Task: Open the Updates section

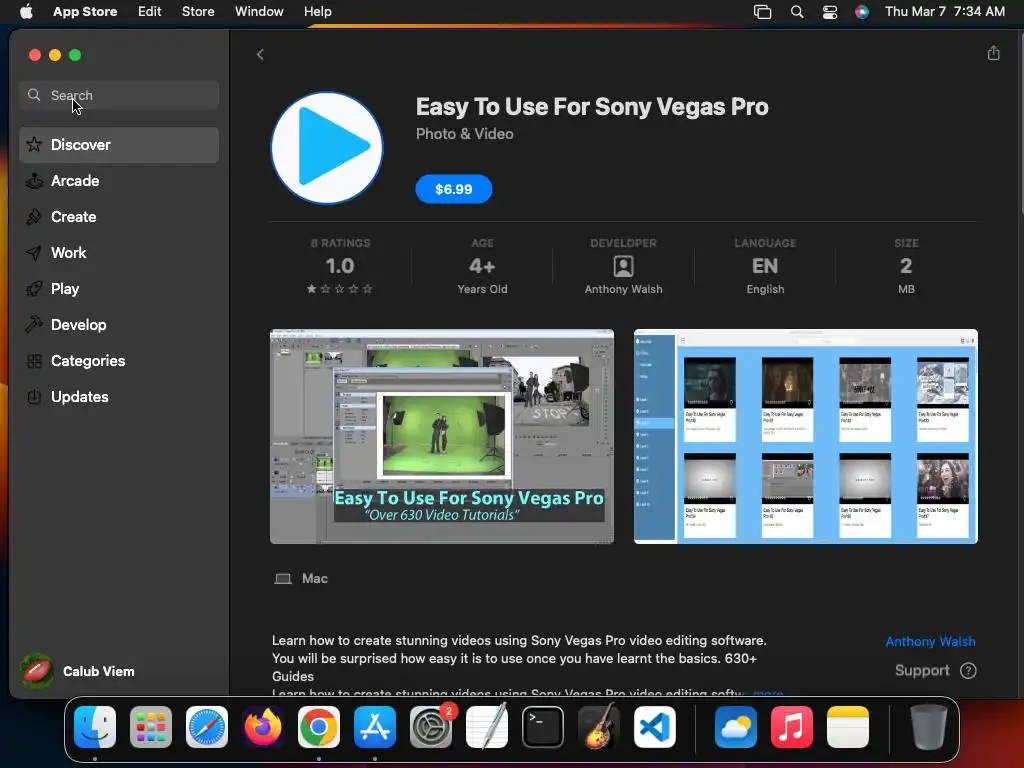Action: pos(119,396)
